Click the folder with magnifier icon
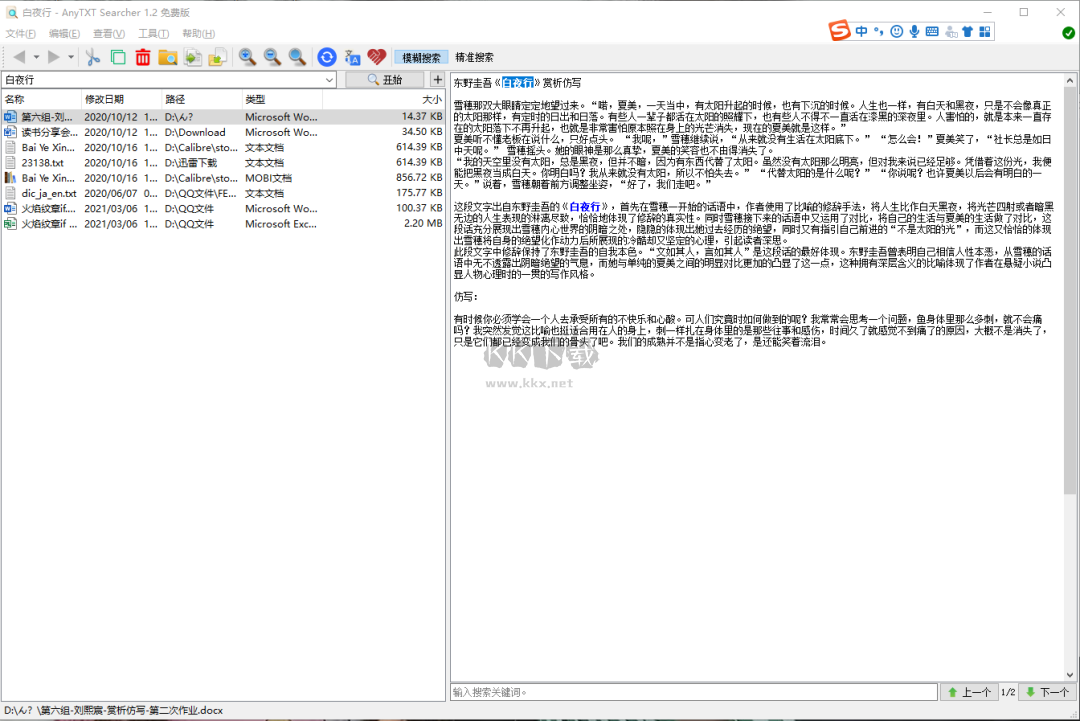This screenshot has width=1080, height=721. pyautogui.click(x=168, y=57)
